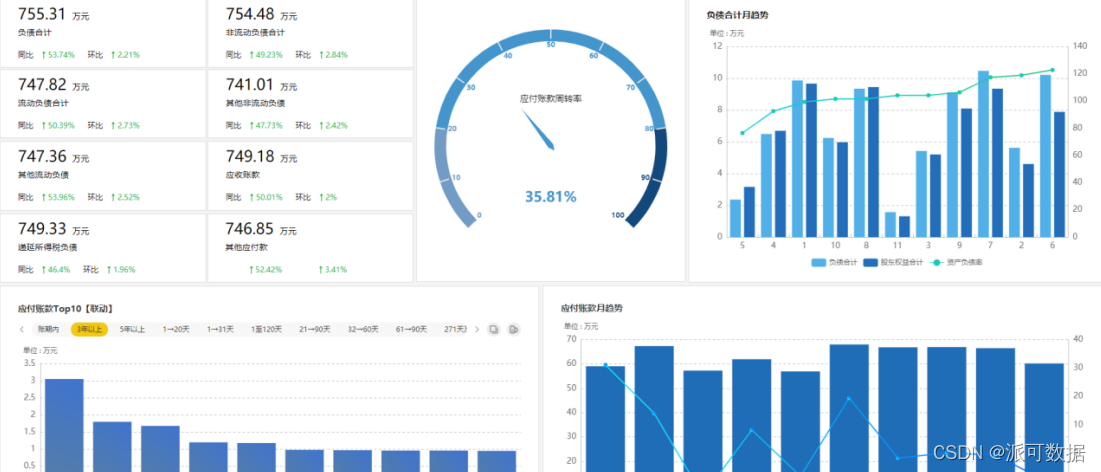Click the left arrow beside the 账期内 tab
1101x472 pixels.
coord(22,329)
